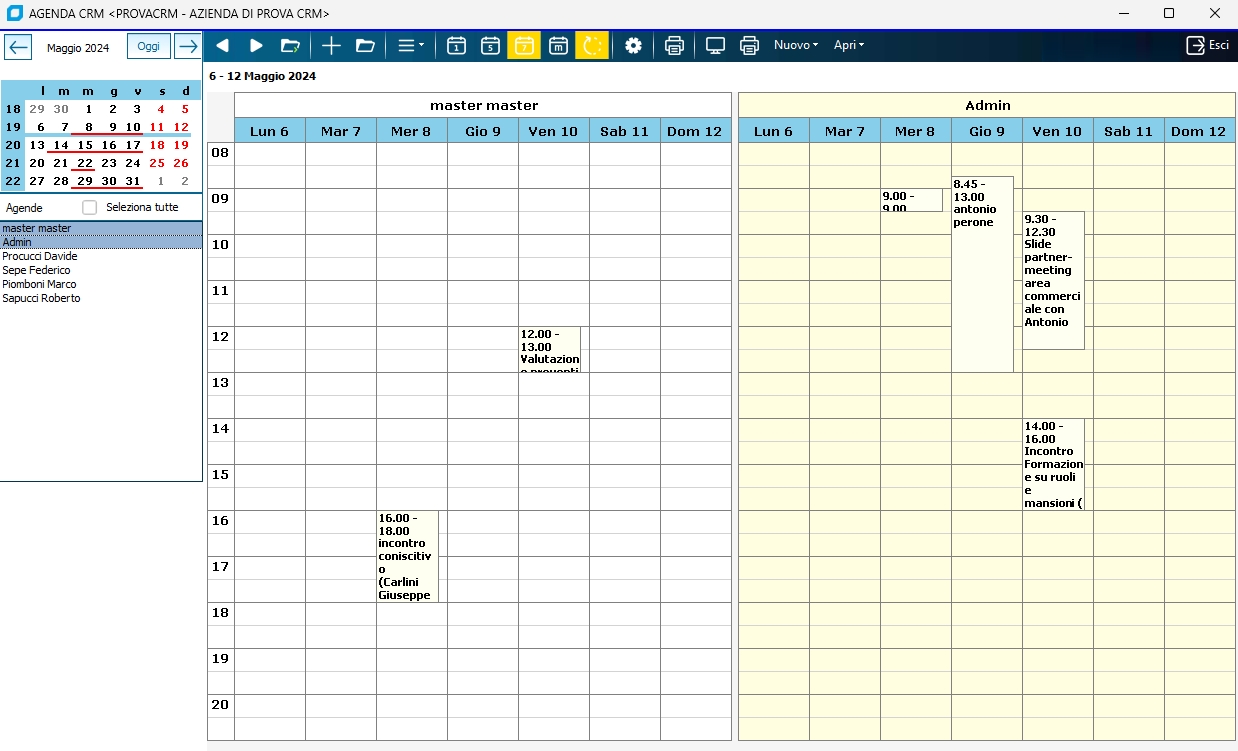Select master master in agenda list

(x=101, y=228)
